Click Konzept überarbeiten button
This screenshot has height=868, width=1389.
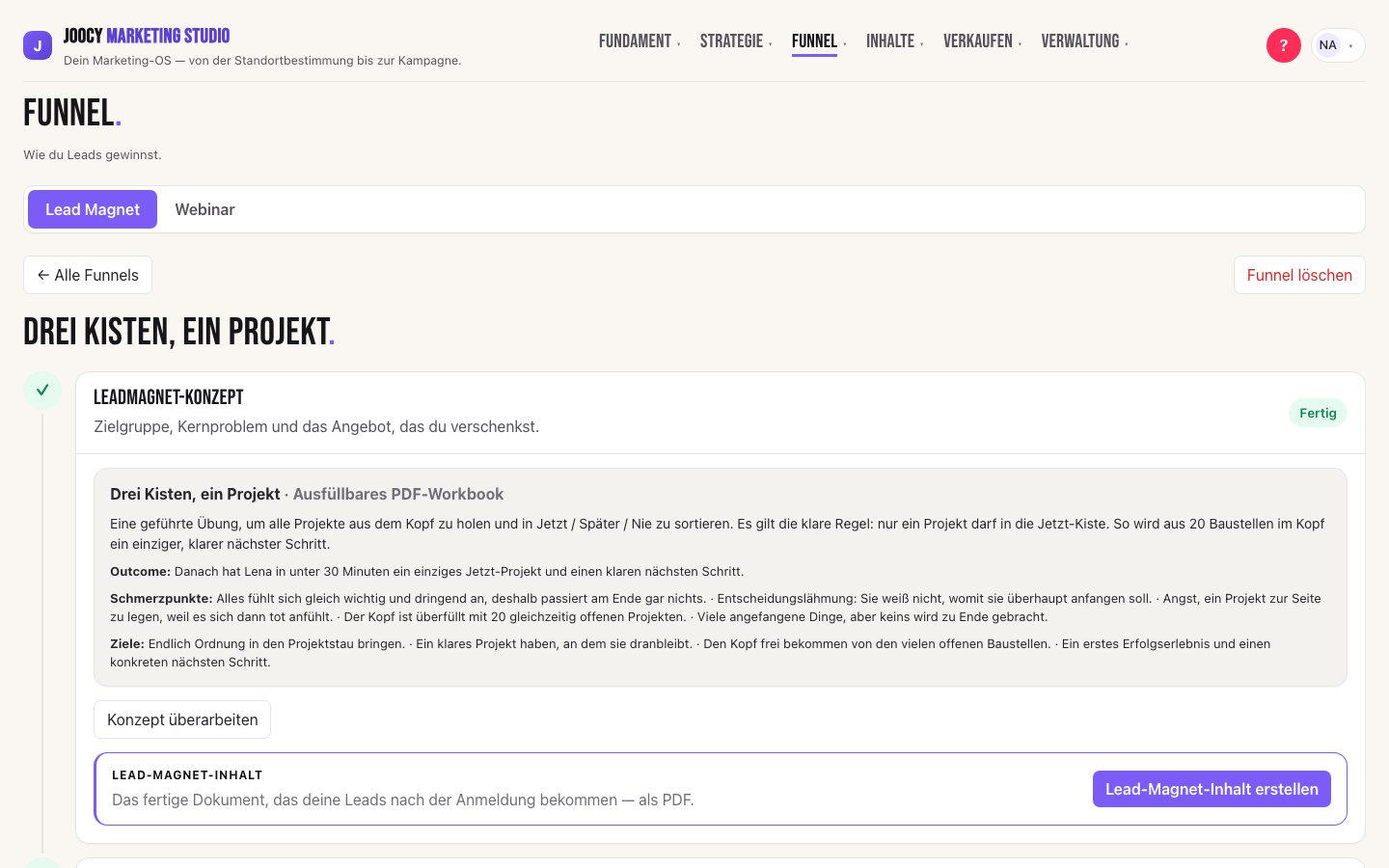coord(182,719)
